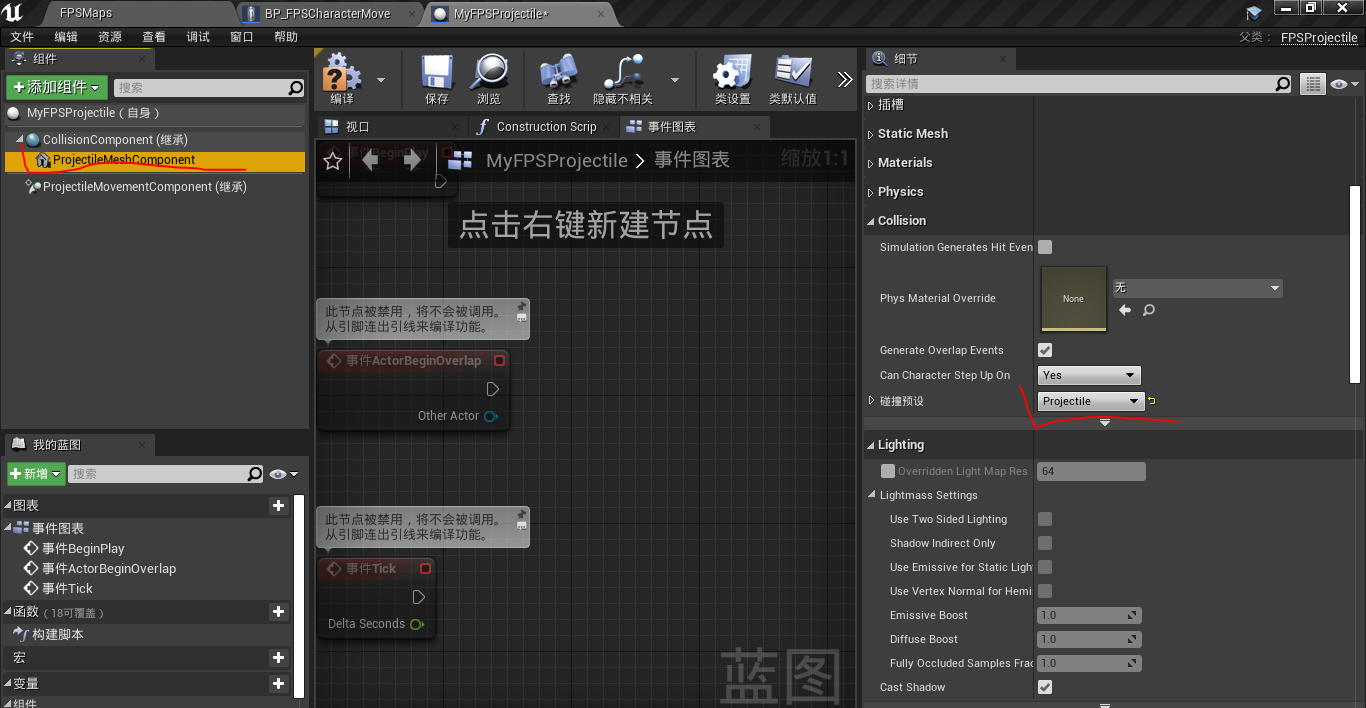Open the Projectile collision preset dropdown
This screenshot has height=708, width=1366.
pos(1090,401)
